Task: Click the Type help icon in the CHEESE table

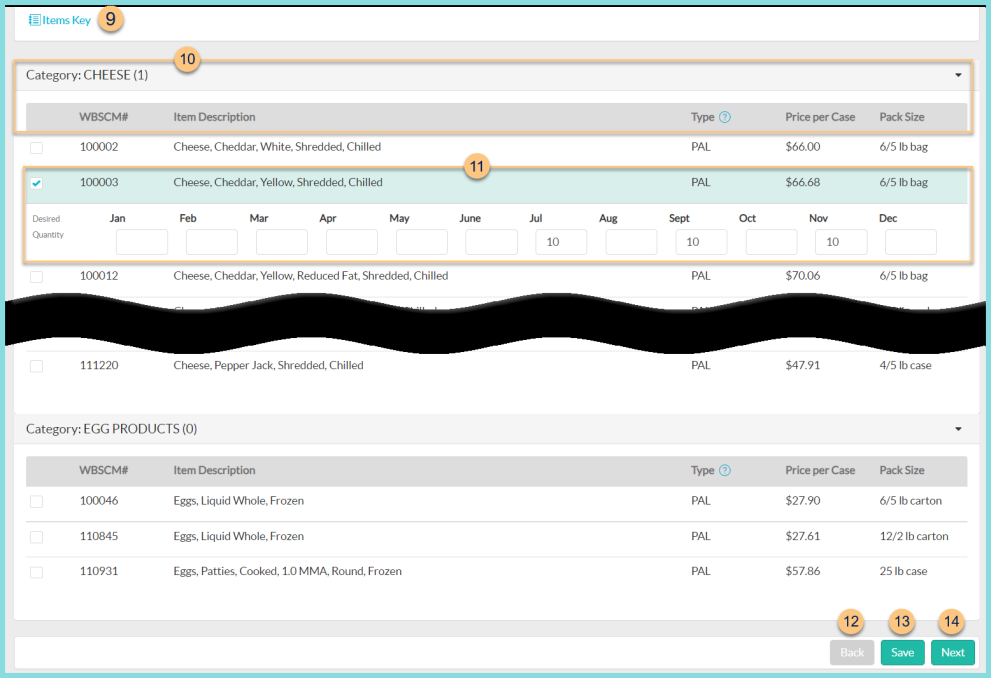Action: pos(724,117)
